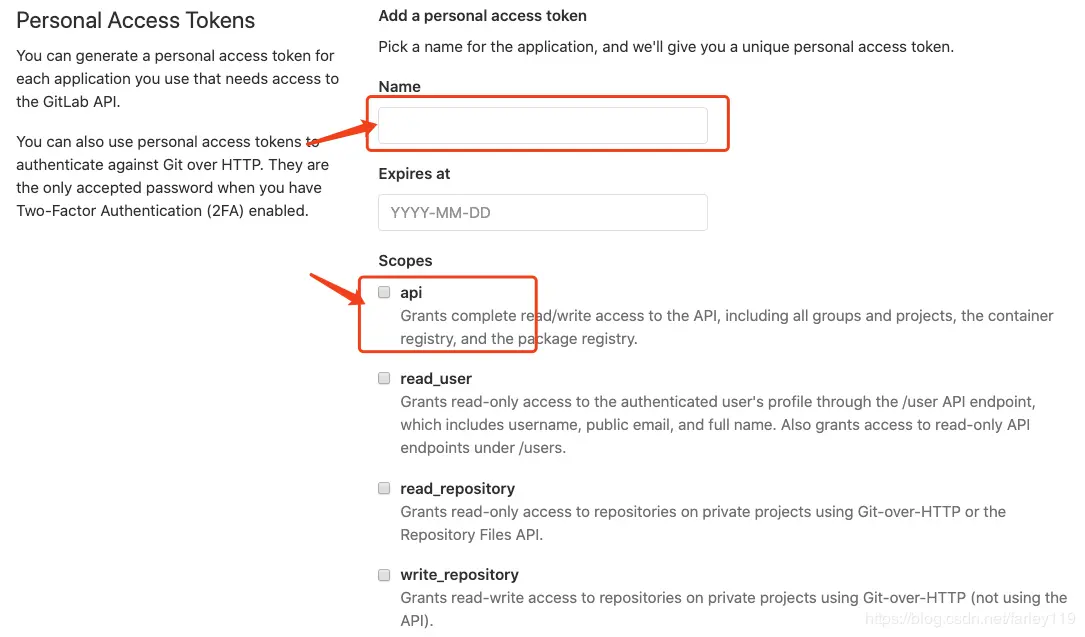
Task: Tick the read_user scope checkbox
Action: pos(384,379)
